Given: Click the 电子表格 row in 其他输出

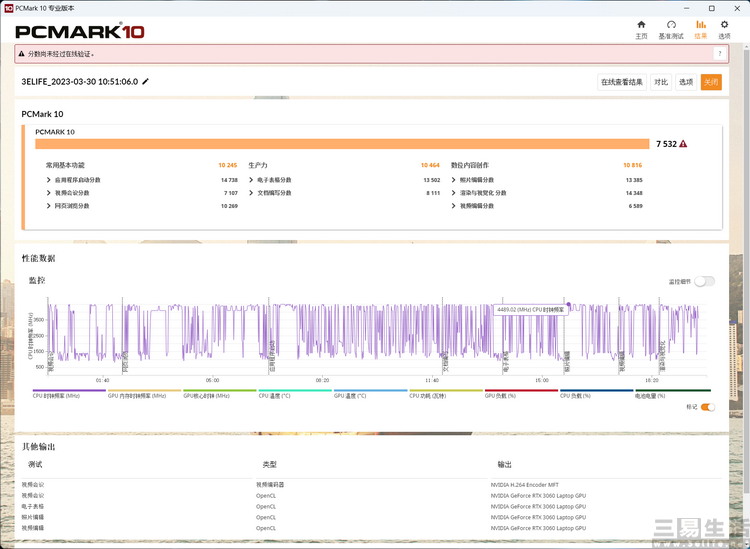Looking at the screenshot, I should point(33,506).
